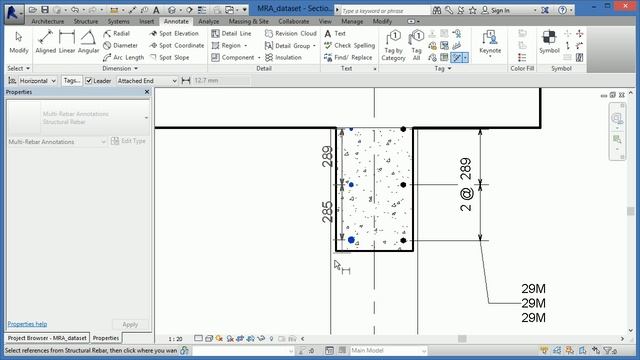Click the horizontal scrollbar thumb of the drawing view
This screenshot has height=360, width=640.
(462, 338)
